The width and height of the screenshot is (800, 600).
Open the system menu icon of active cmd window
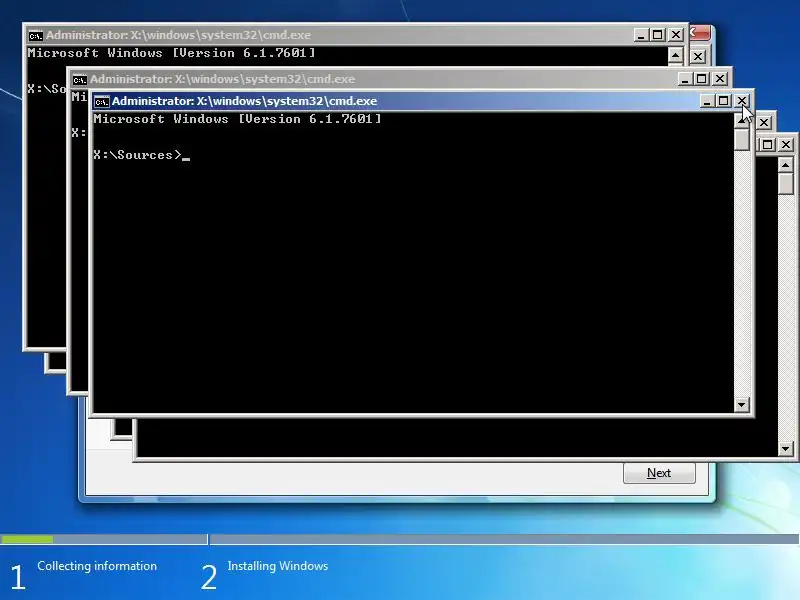coord(102,102)
